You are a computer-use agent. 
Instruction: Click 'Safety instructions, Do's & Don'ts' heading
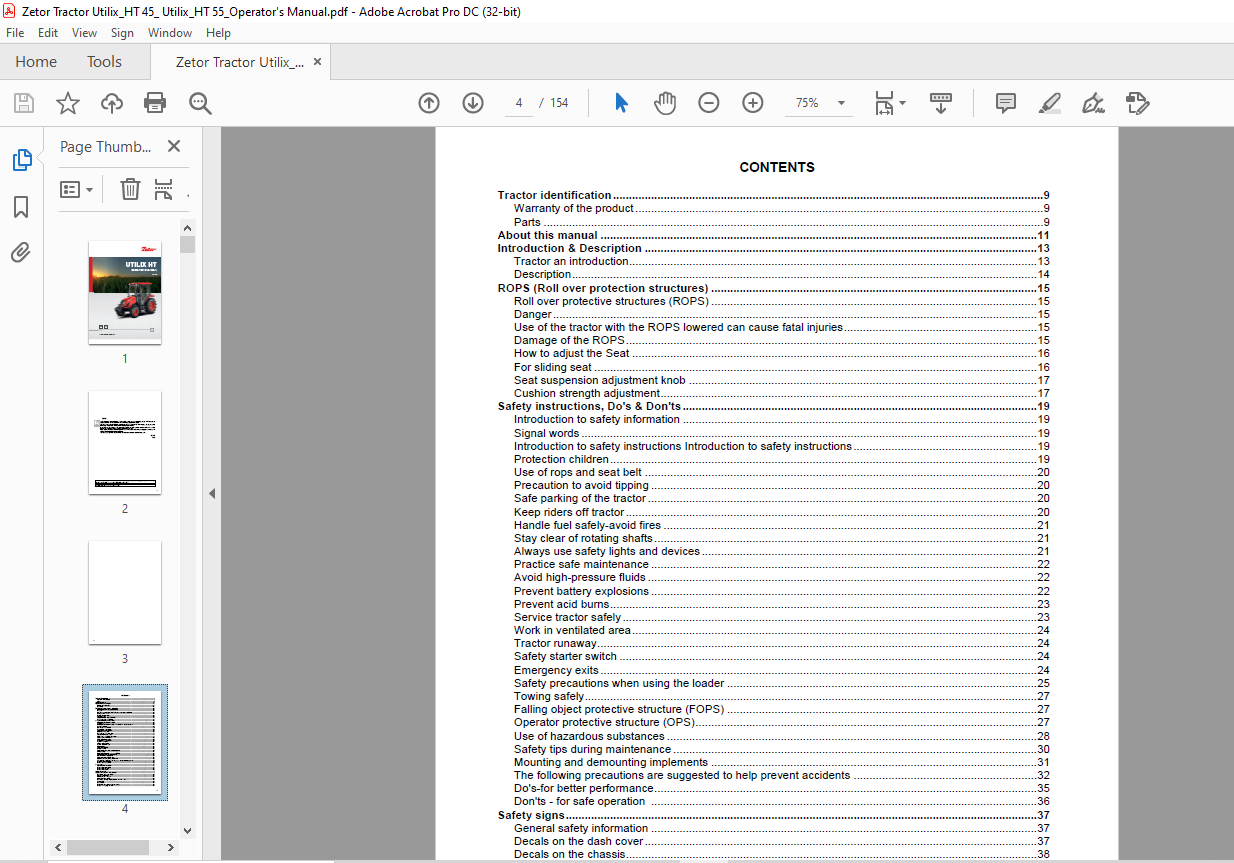point(773,406)
